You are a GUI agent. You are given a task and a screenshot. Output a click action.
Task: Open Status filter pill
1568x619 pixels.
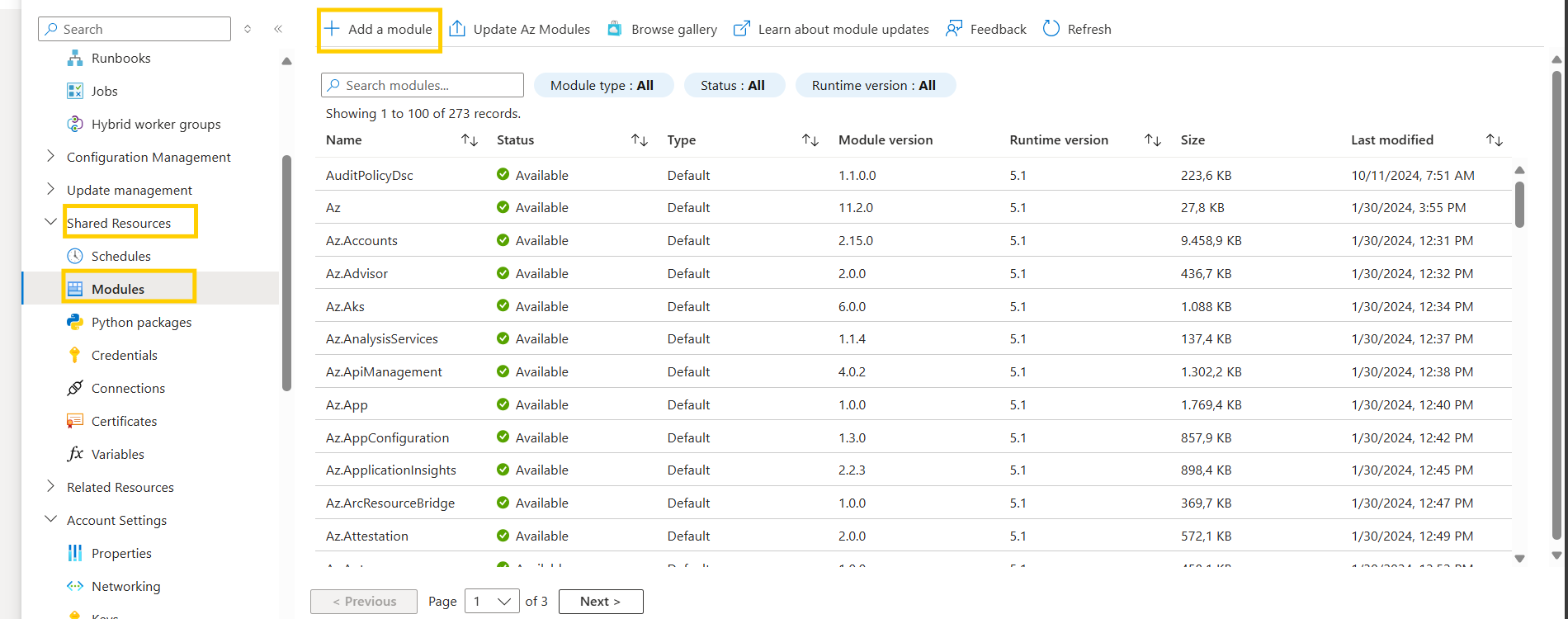(734, 85)
